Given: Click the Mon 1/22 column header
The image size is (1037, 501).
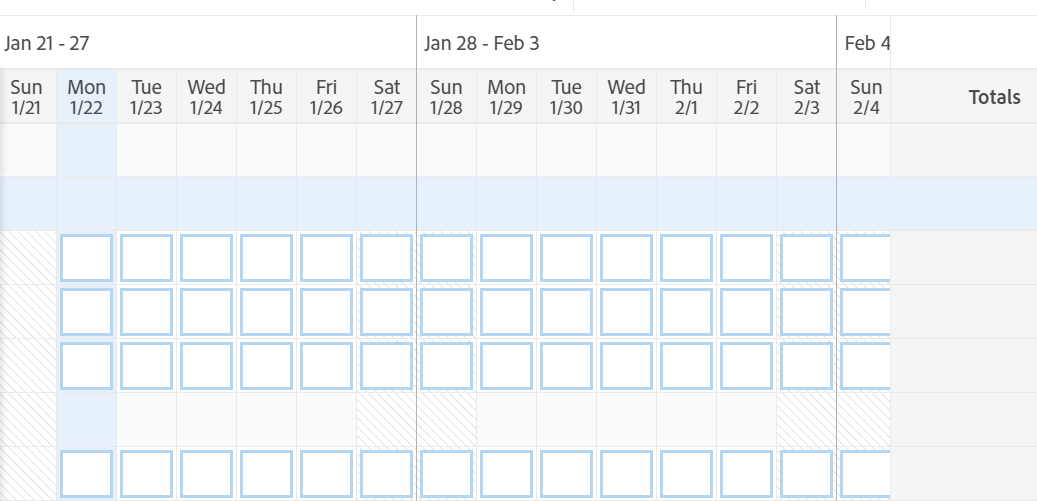Looking at the screenshot, I should tap(87, 97).
